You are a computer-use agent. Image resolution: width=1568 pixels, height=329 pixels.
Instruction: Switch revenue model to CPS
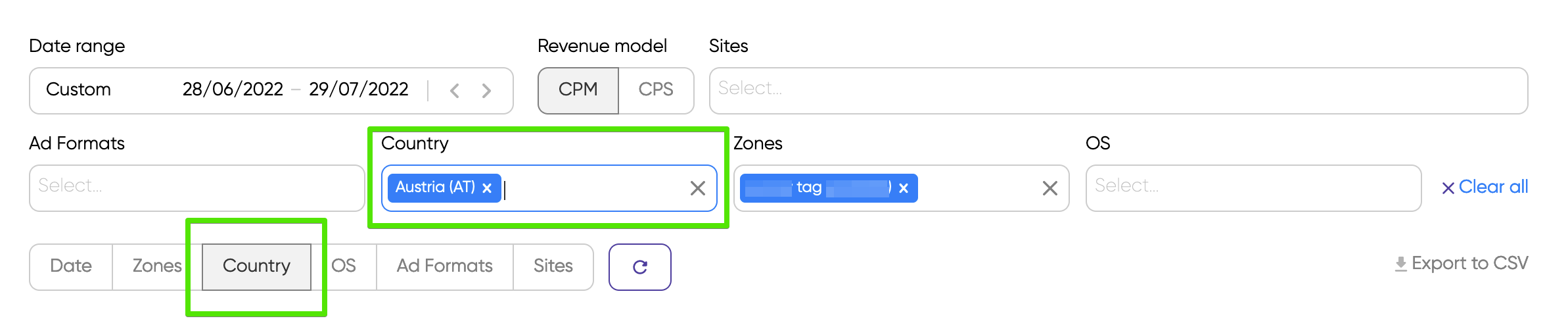point(656,90)
